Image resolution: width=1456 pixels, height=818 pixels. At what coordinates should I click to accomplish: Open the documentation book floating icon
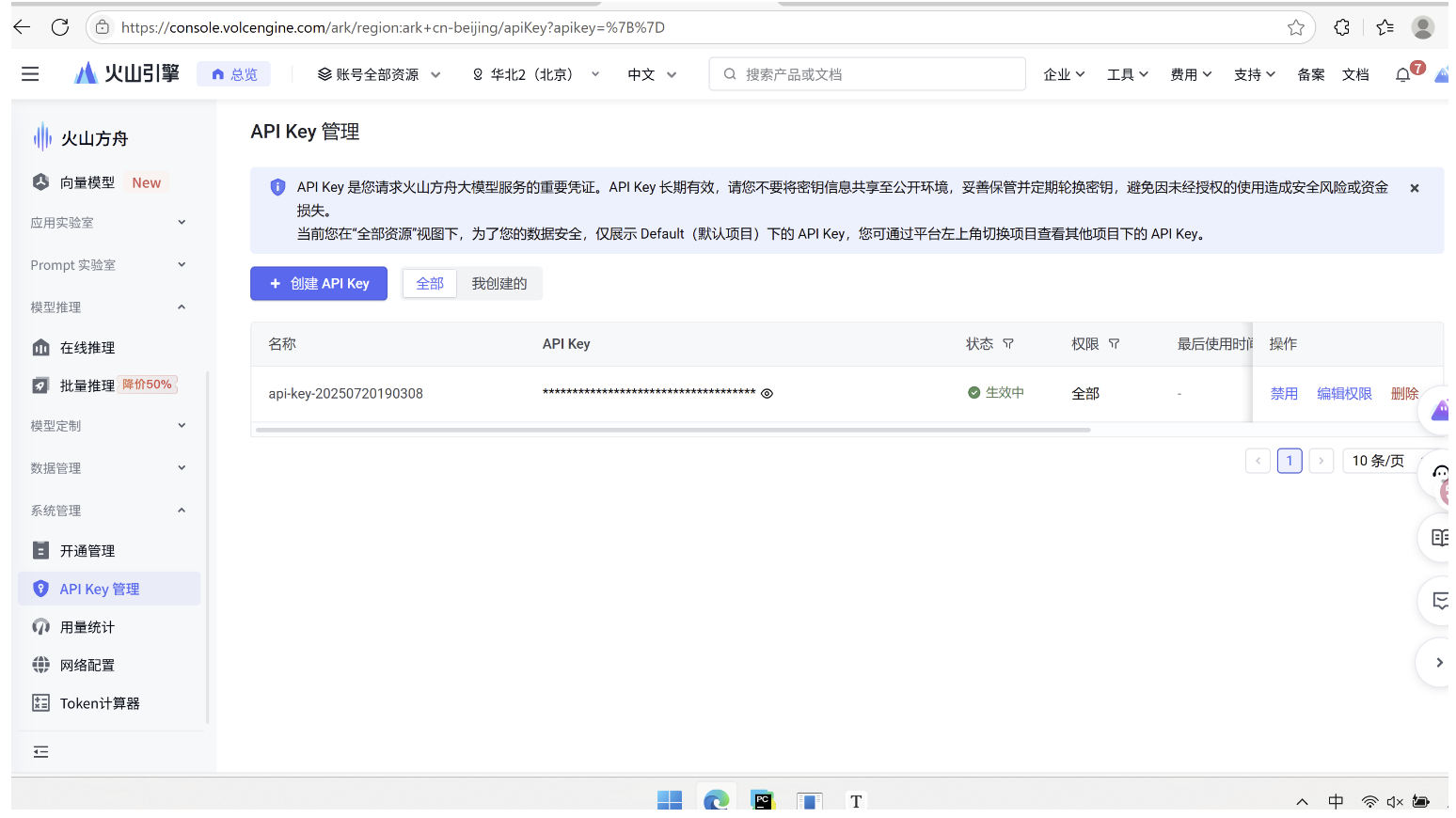point(1439,538)
